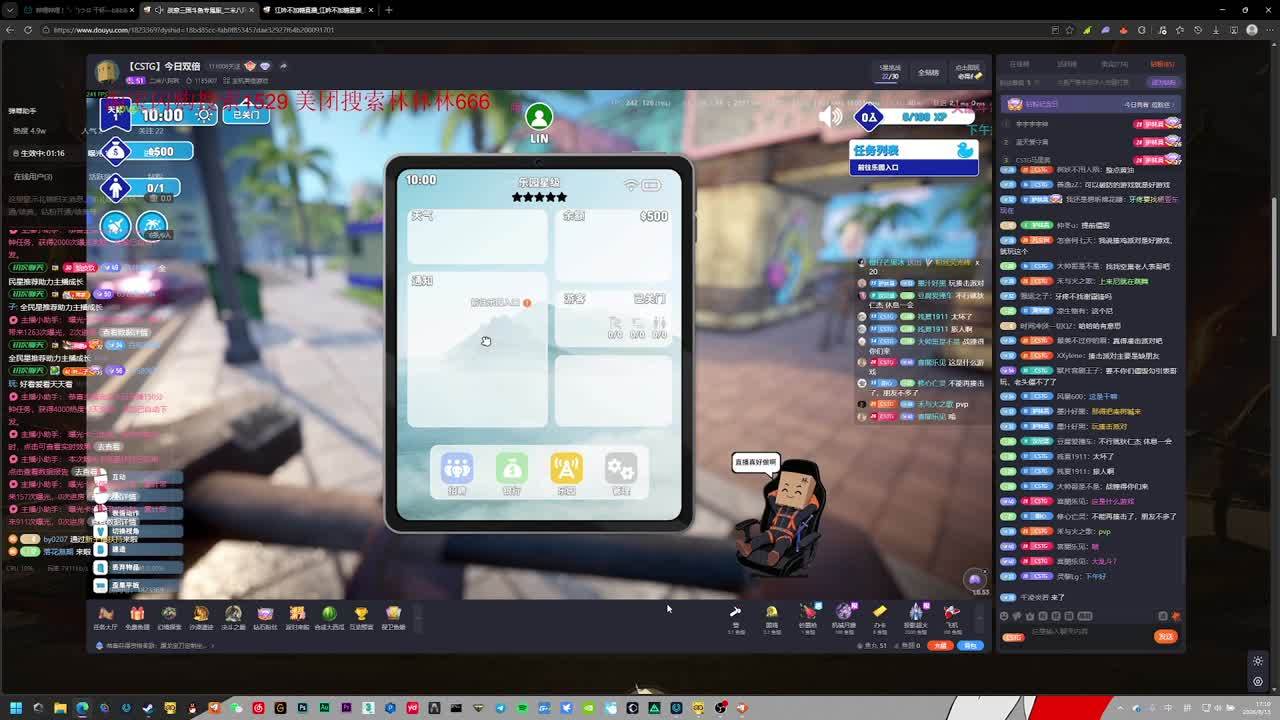This screenshot has height=720, width=1280.
Task: Open Steam from the taskbar
Action: (x=148, y=708)
